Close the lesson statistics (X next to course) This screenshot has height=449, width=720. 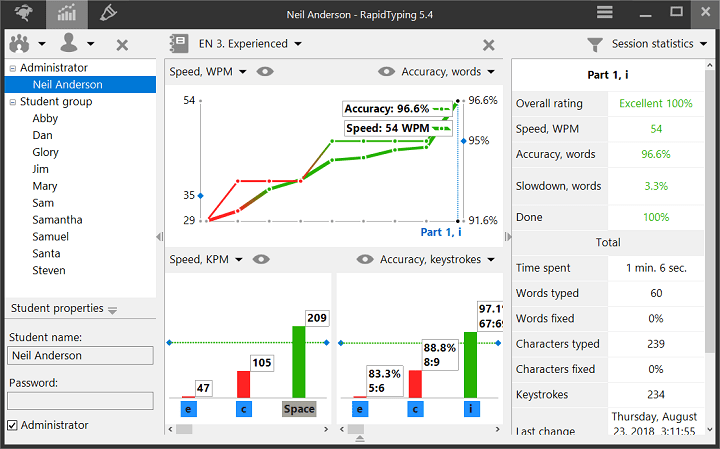(x=489, y=45)
